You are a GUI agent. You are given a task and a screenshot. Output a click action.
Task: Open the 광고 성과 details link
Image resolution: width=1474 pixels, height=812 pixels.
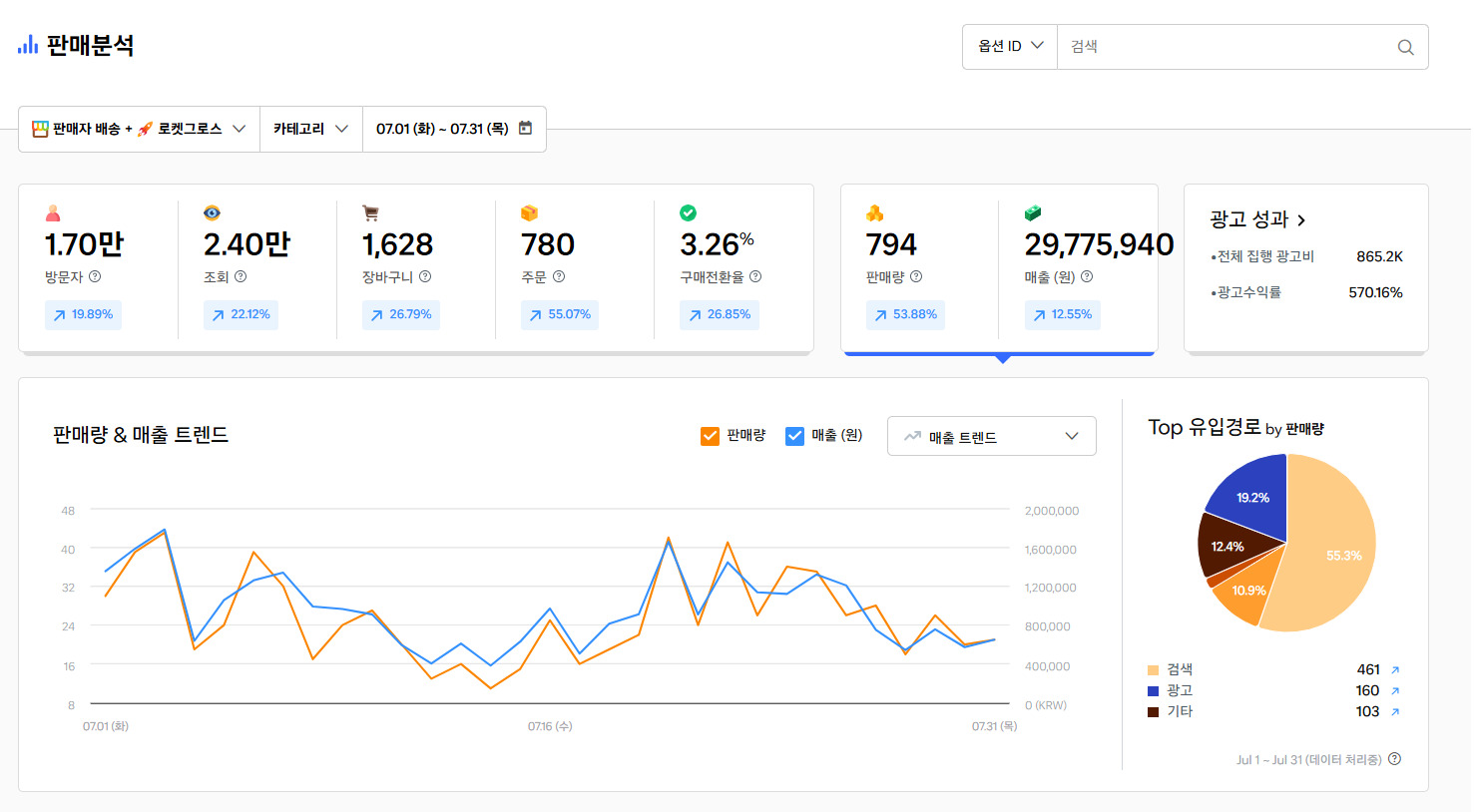pyautogui.click(x=1257, y=219)
